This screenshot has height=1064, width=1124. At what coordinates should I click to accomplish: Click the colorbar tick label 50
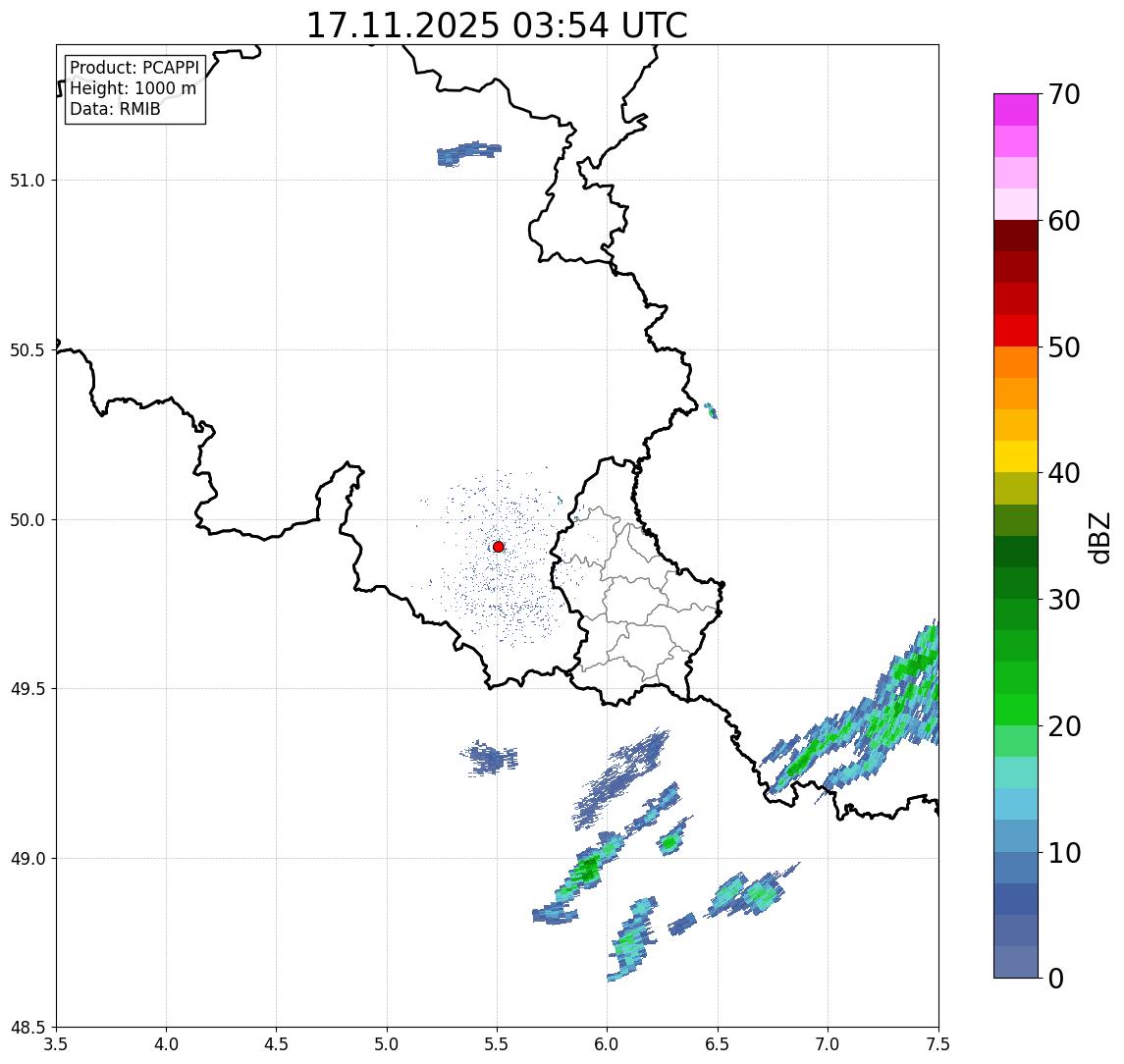click(x=1064, y=347)
